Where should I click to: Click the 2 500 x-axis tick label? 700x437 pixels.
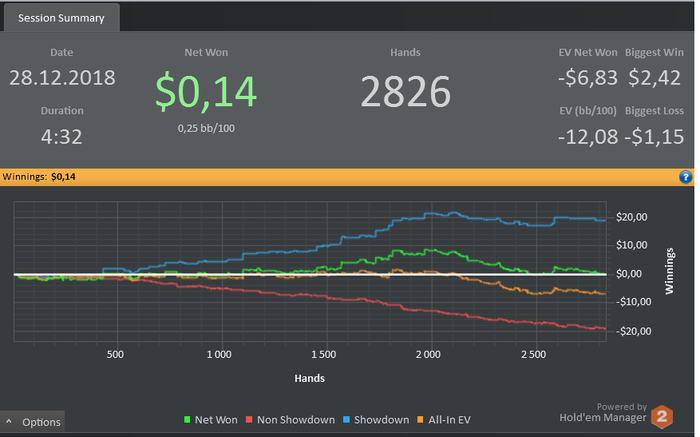click(x=533, y=355)
